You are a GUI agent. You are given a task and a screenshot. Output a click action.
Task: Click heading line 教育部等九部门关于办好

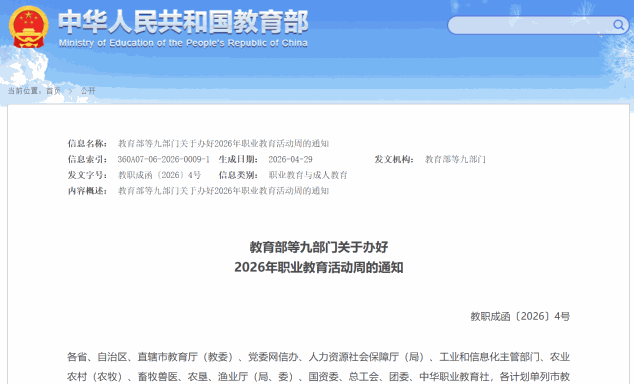(x=319, y=247)
